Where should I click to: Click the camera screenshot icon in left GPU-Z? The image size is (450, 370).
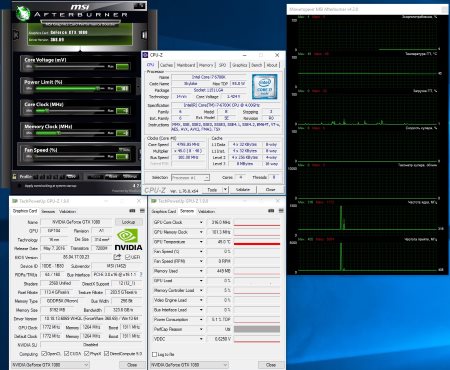132,211
